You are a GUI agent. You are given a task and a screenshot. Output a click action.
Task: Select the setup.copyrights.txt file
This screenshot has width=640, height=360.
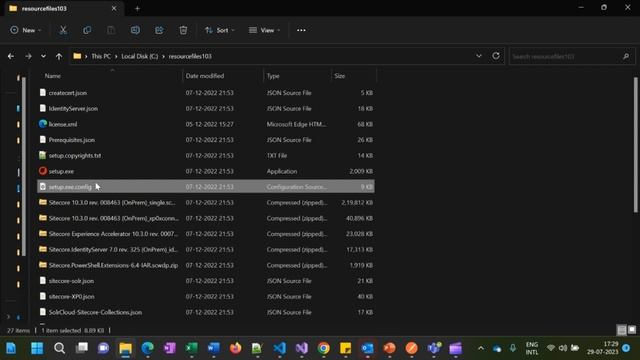pos(206,156)
